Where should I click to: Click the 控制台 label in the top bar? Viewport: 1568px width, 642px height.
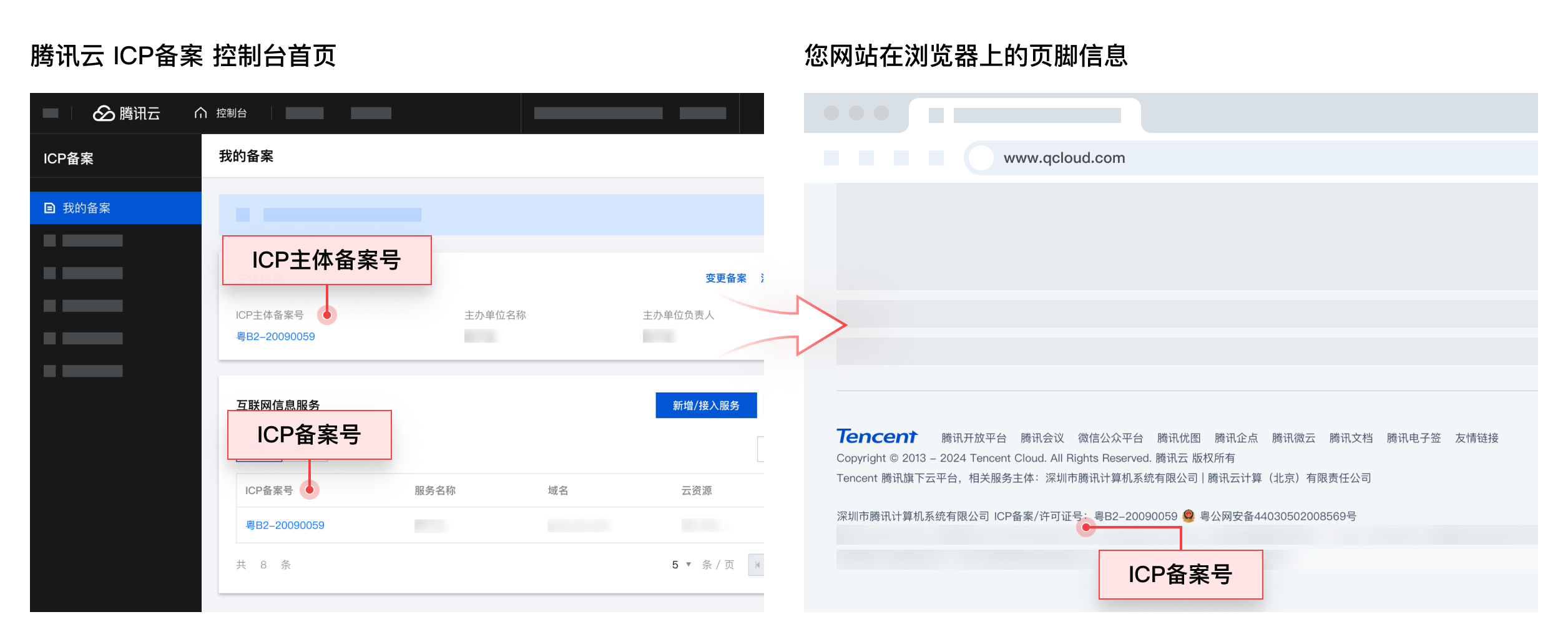(232, 113)
